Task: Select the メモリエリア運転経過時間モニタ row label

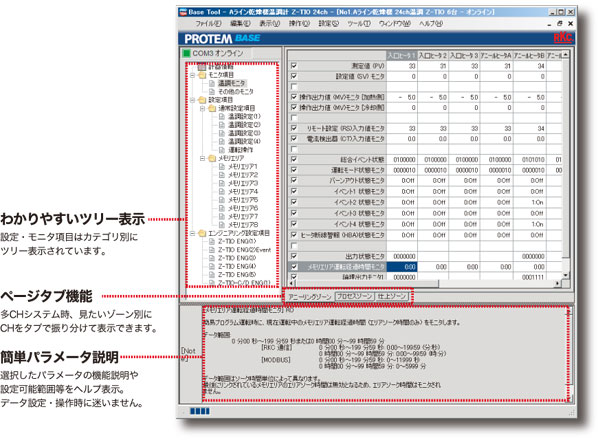Action: point(346,267)
